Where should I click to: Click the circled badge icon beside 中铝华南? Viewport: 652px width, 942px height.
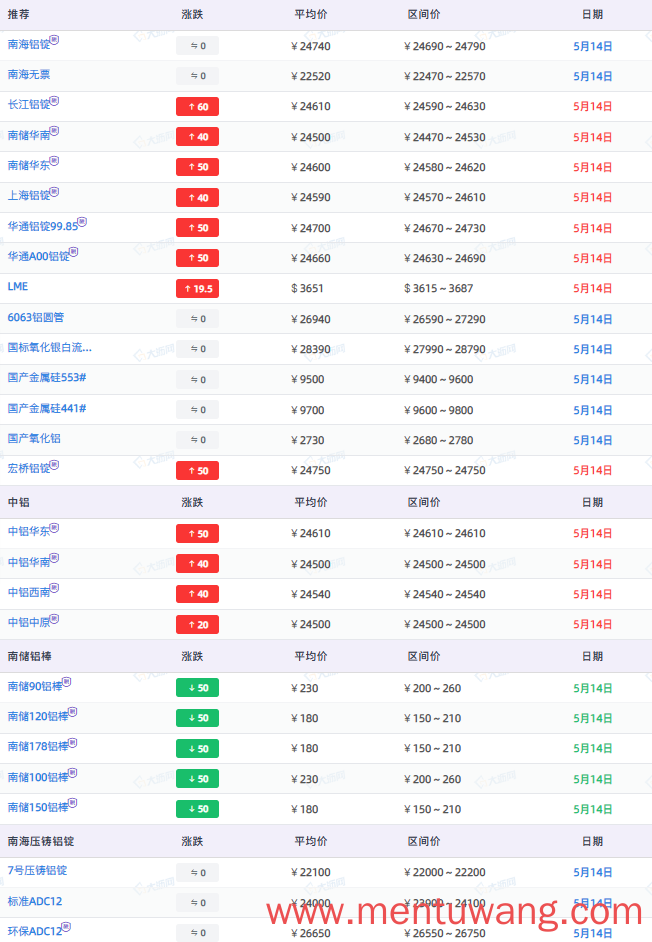[x=55, y=558]
